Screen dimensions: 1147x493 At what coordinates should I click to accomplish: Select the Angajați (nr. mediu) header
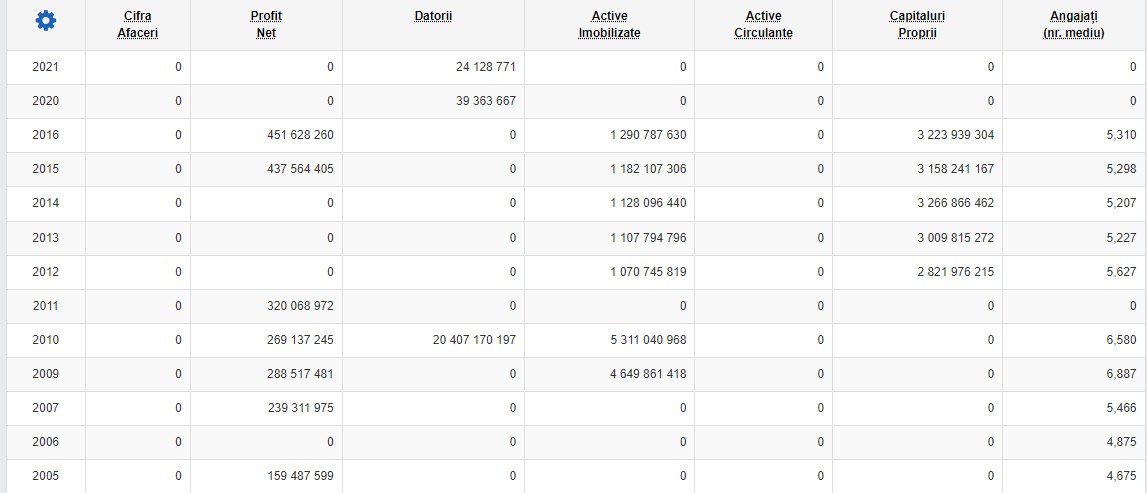coord(1073,24)
